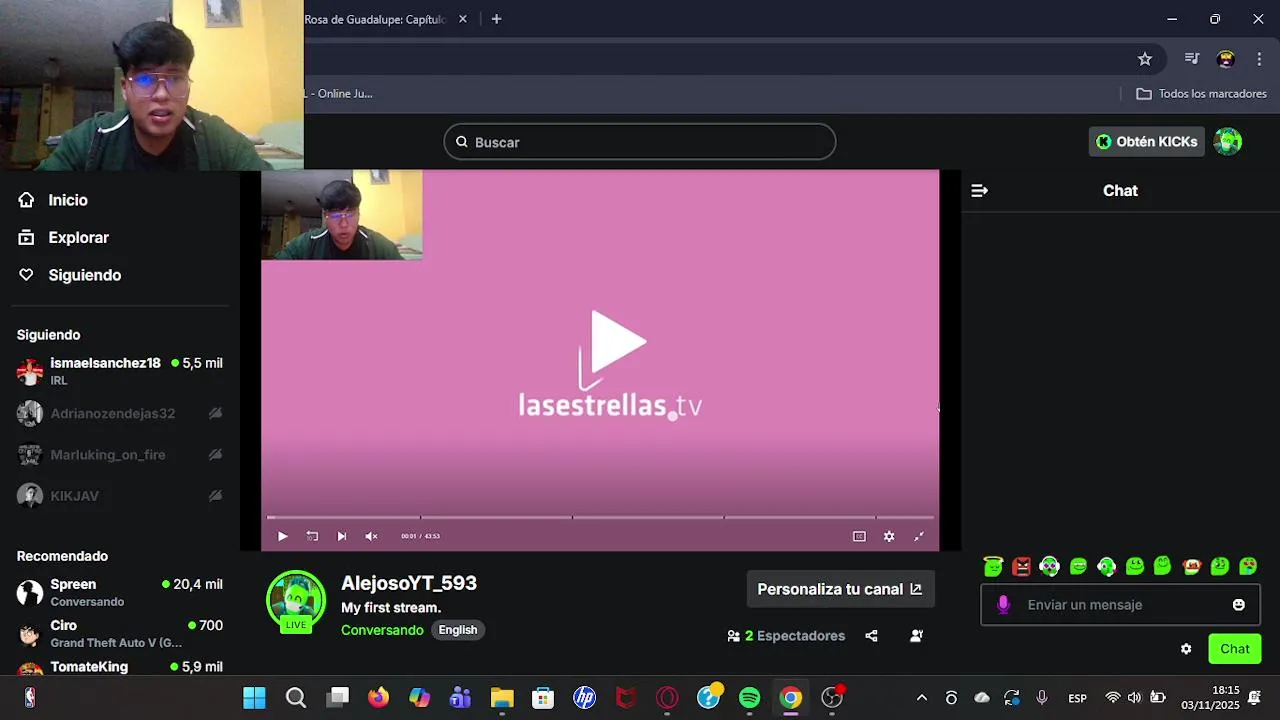Click the Buscar search field
1280x720 pixels.
[x=640, y=142]
